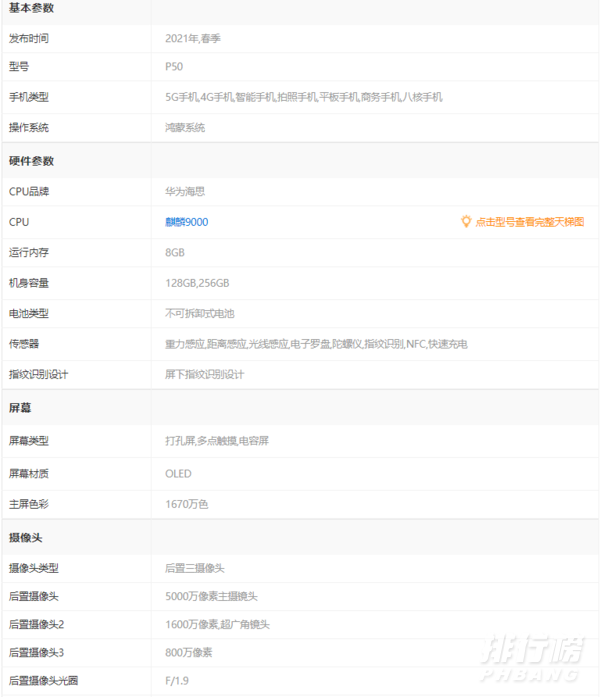Click the model value P50

[x=174, y=67]
